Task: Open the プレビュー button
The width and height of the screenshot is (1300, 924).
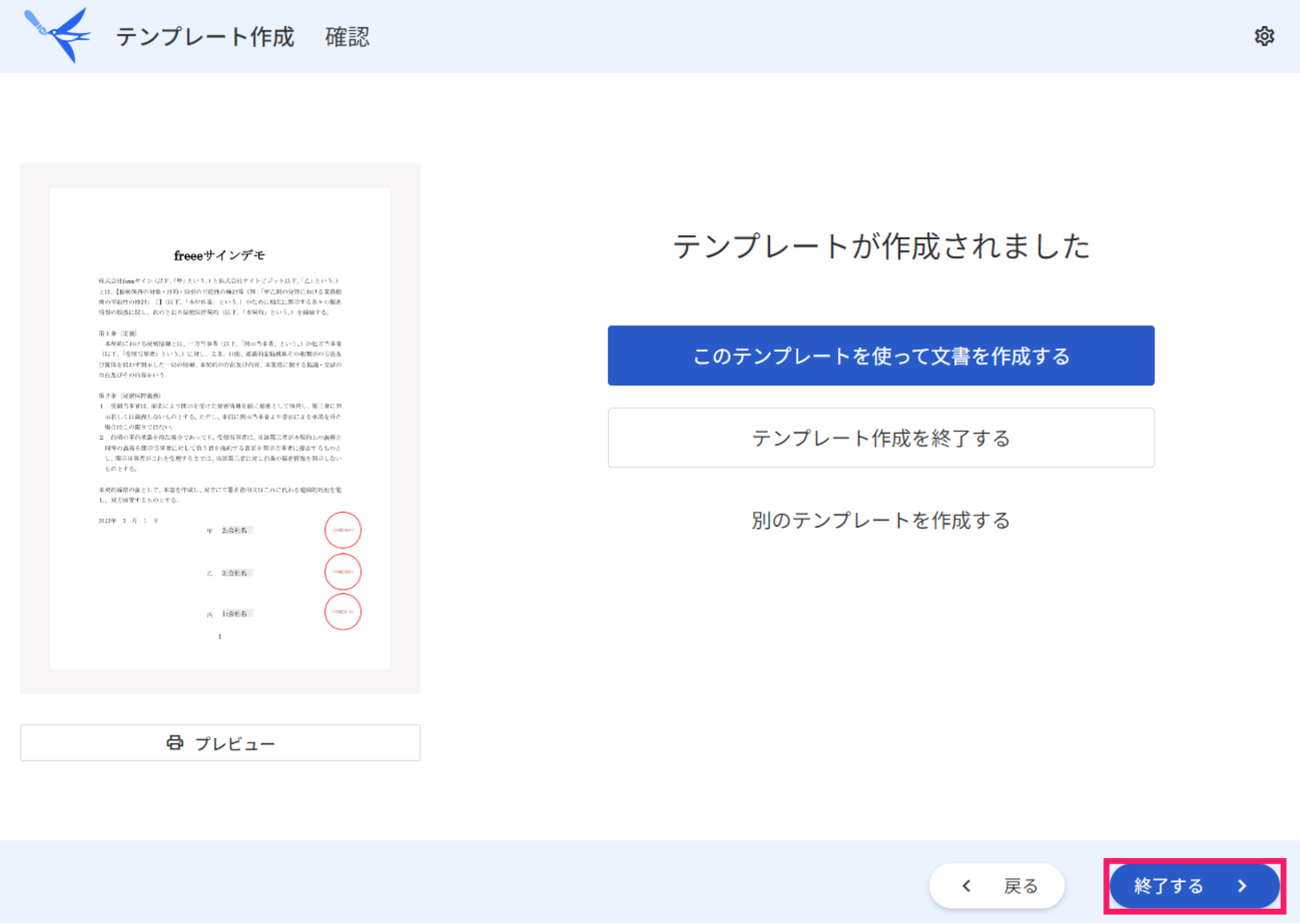Action: [x=220, y=743]
